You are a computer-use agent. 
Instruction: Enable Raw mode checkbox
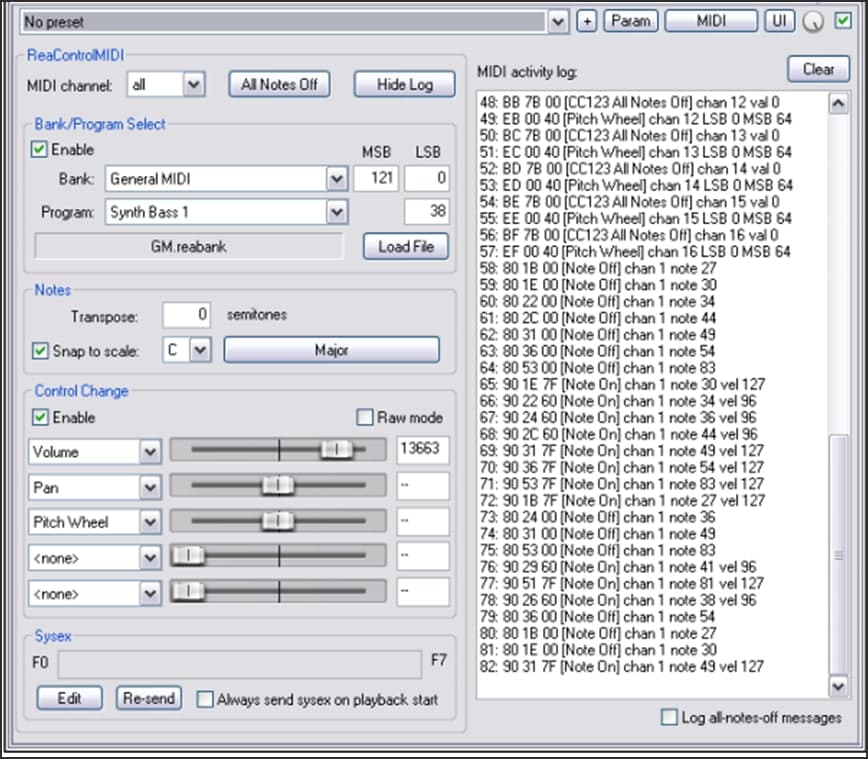pos(365,417)
